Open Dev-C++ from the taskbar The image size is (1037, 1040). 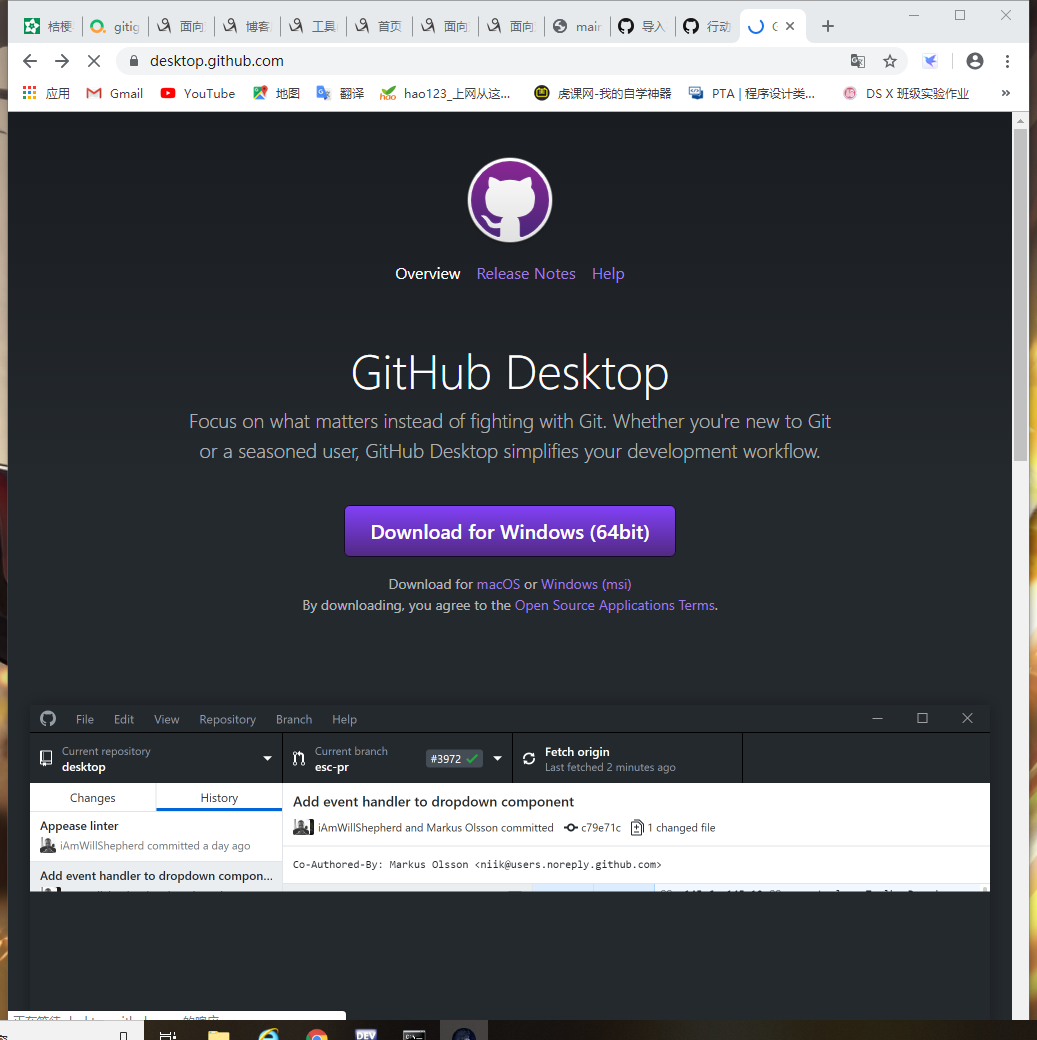pyautogui.click(x=366, y=1033)
